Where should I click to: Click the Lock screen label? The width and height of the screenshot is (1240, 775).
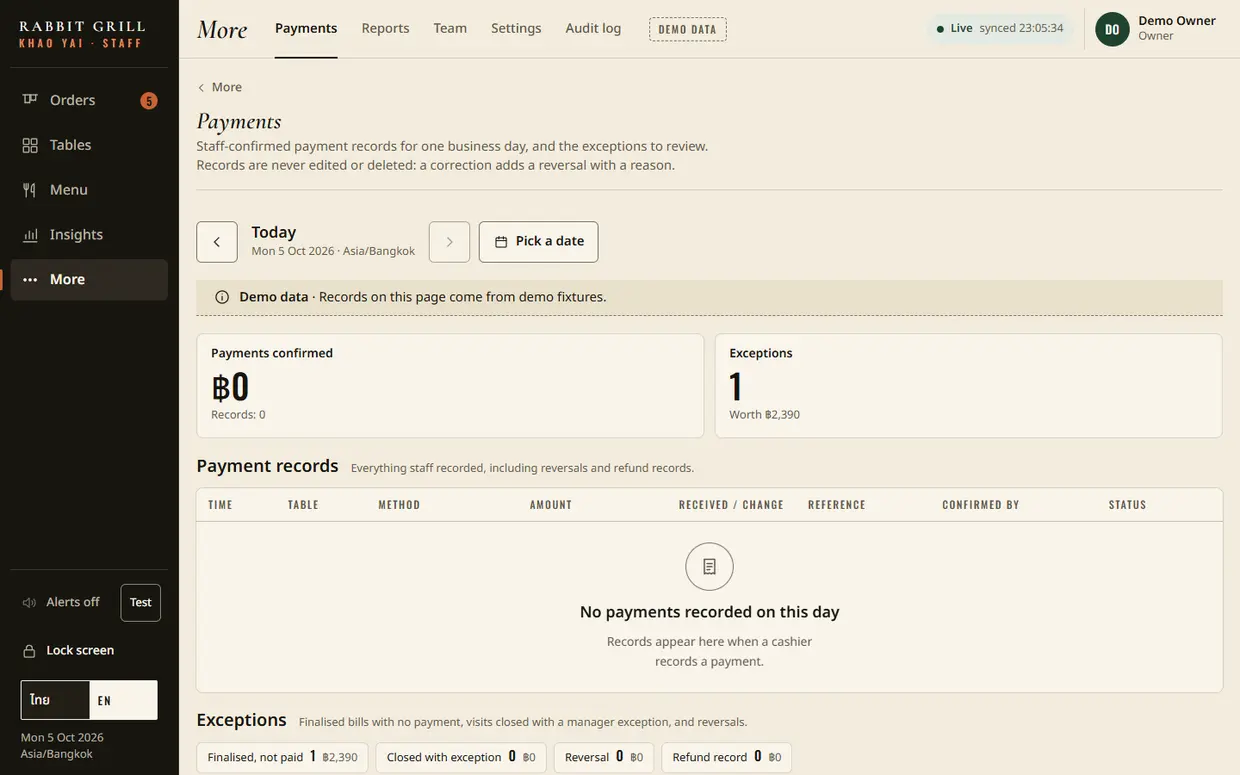[x=80, y=651]
